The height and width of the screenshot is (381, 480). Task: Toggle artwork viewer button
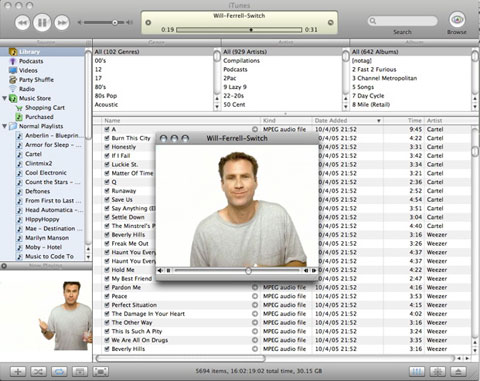pos(80,371)
